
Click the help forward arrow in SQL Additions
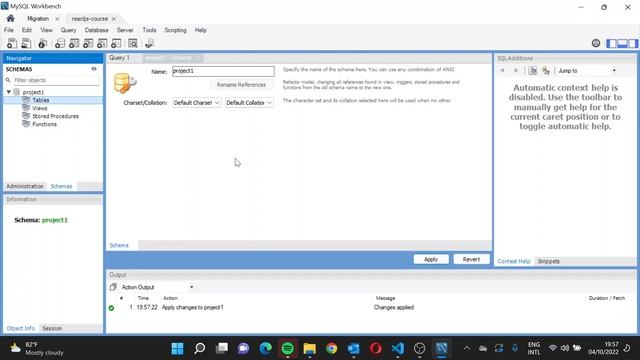pos(516,71)
